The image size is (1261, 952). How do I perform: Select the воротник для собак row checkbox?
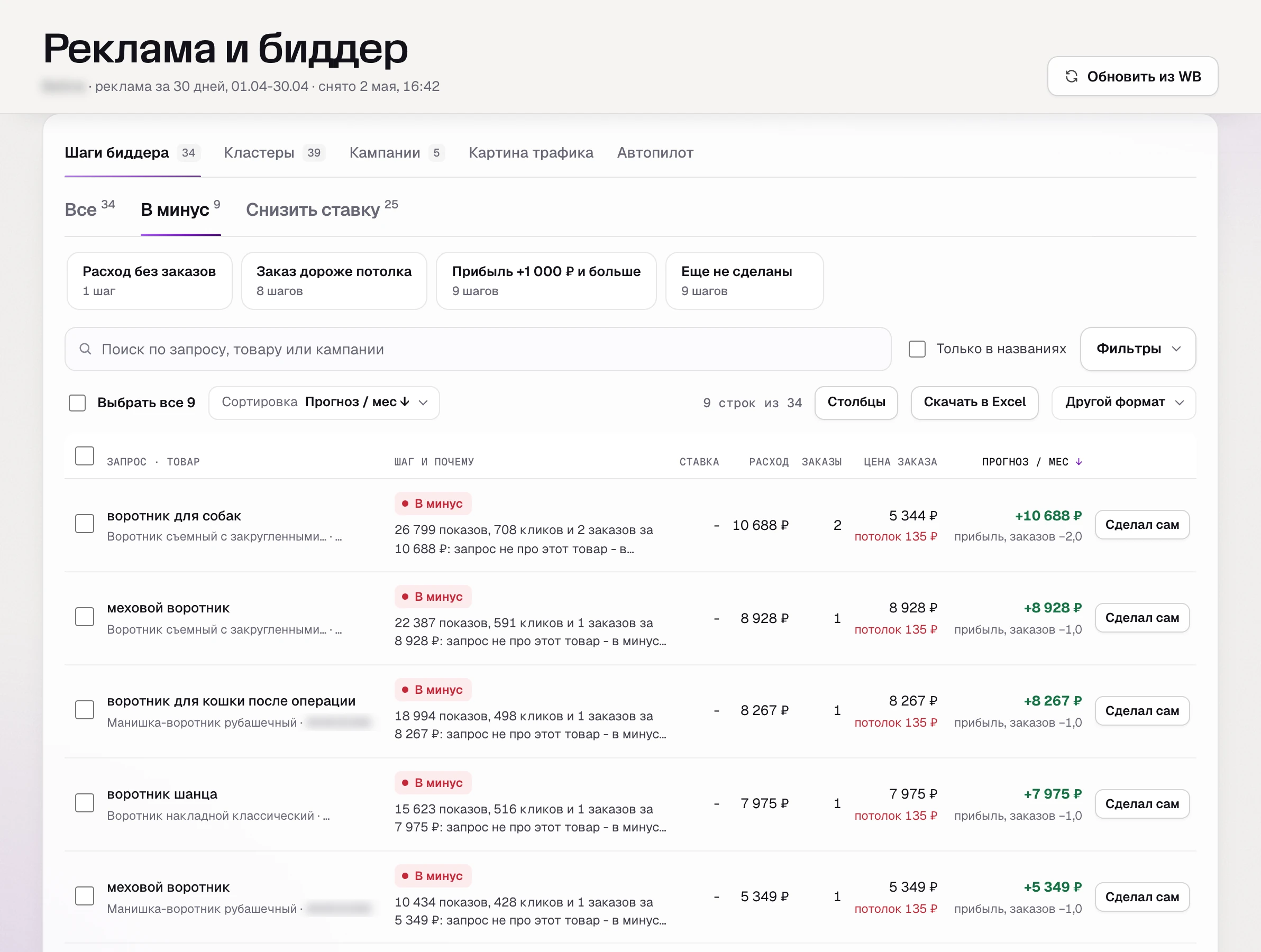click(x=85, y=524)
